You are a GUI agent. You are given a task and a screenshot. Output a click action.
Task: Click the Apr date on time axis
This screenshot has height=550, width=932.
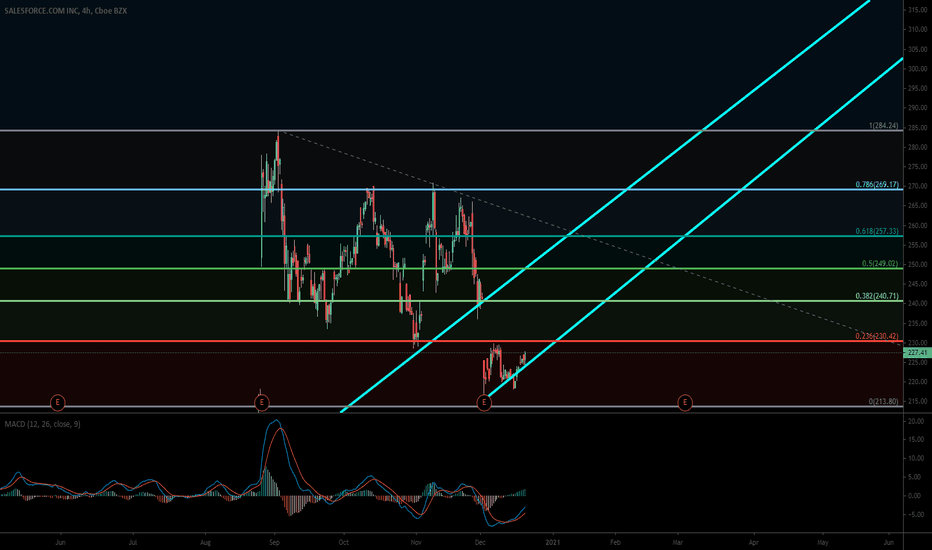(753, 542)
